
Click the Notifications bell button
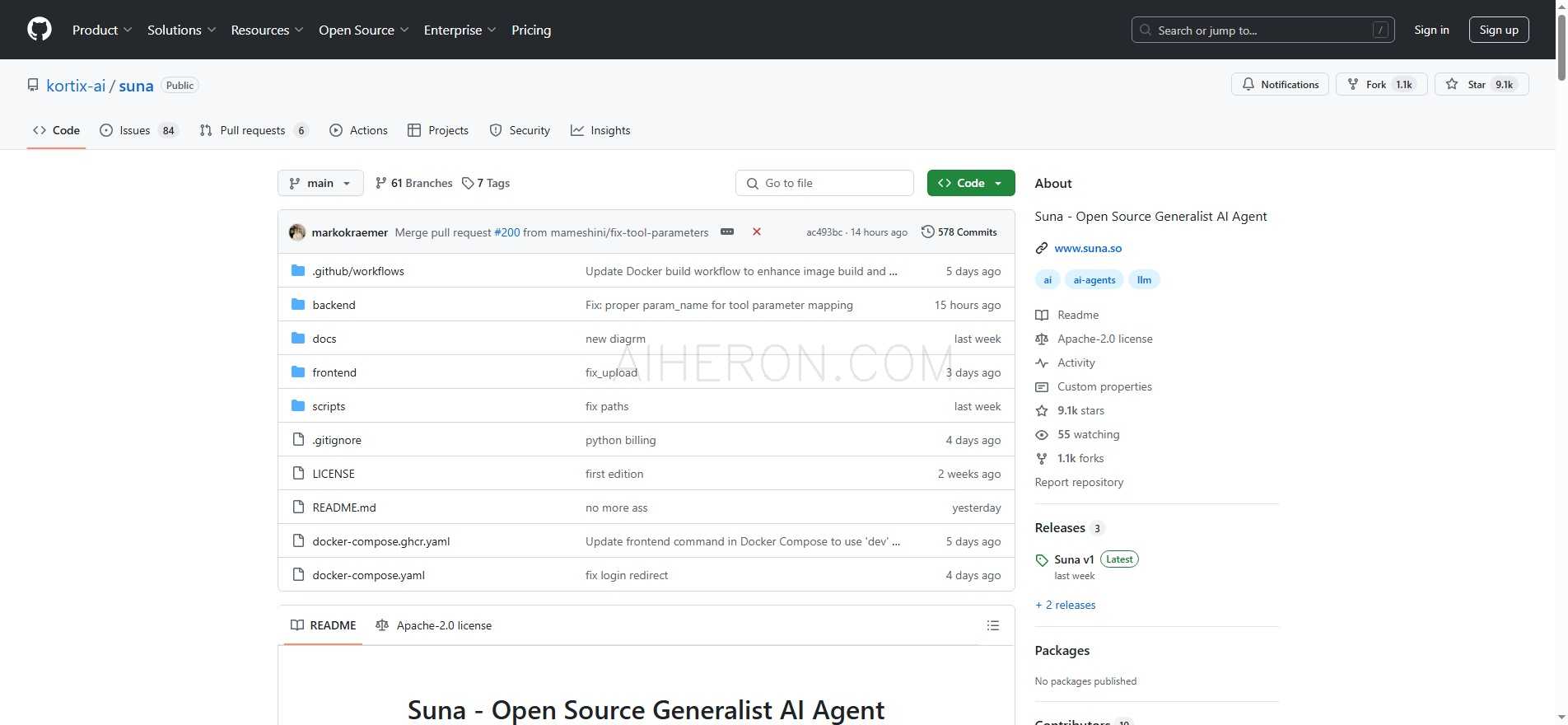click(1280, 84)
